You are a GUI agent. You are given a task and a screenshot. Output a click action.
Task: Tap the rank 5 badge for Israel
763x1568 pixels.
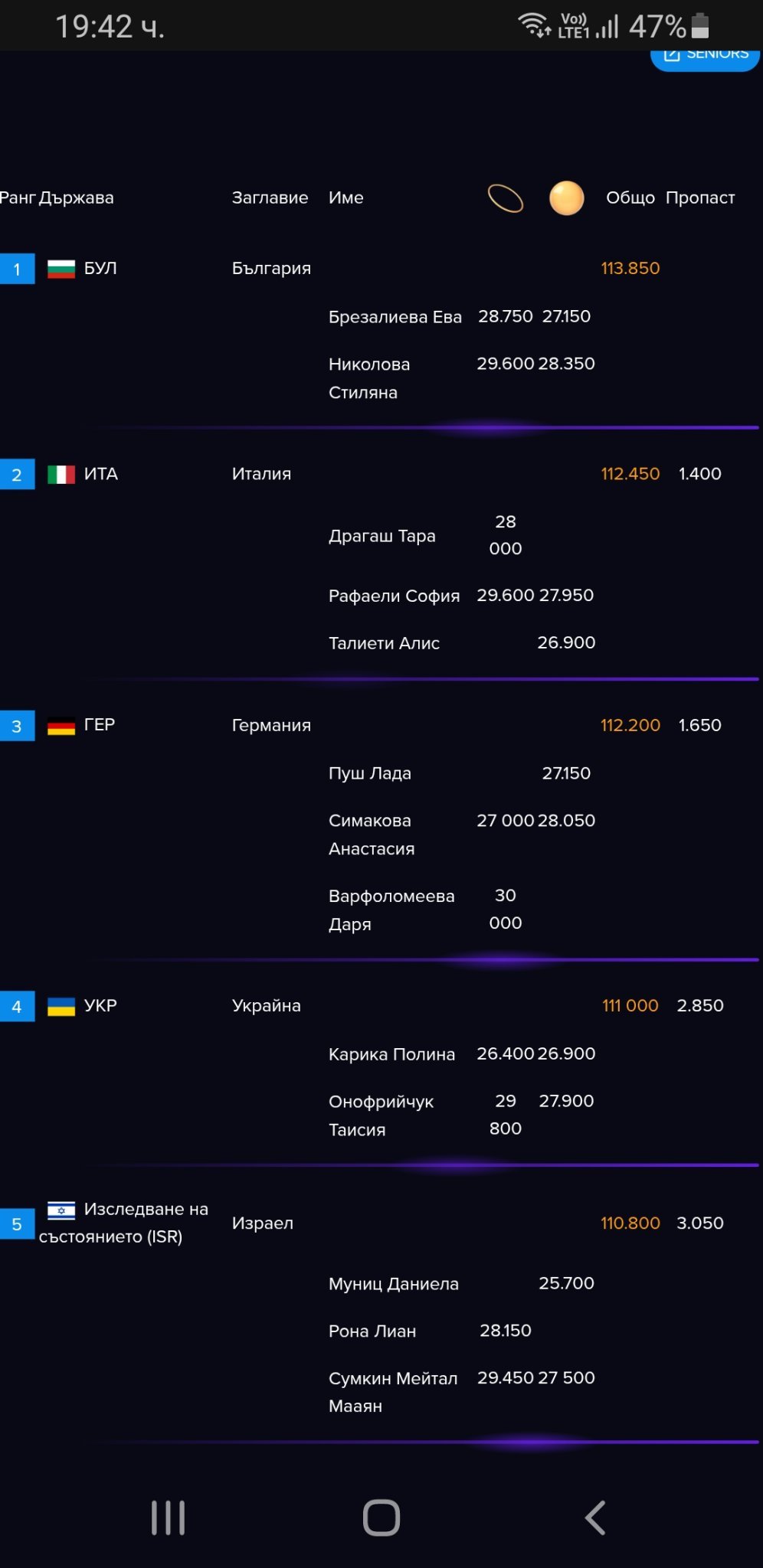(17, 1223)
